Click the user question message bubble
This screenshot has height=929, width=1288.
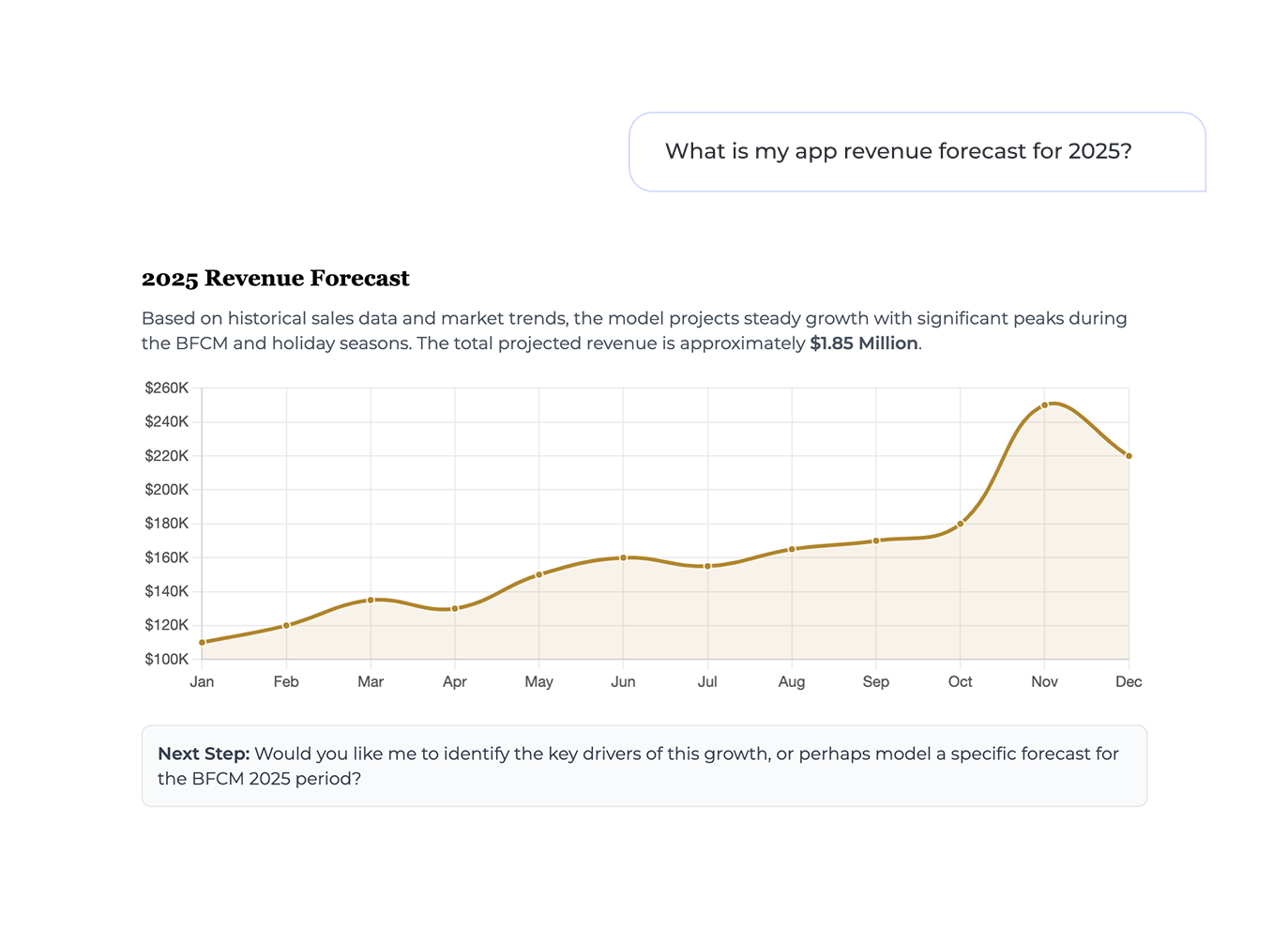(x=917, y=152)
